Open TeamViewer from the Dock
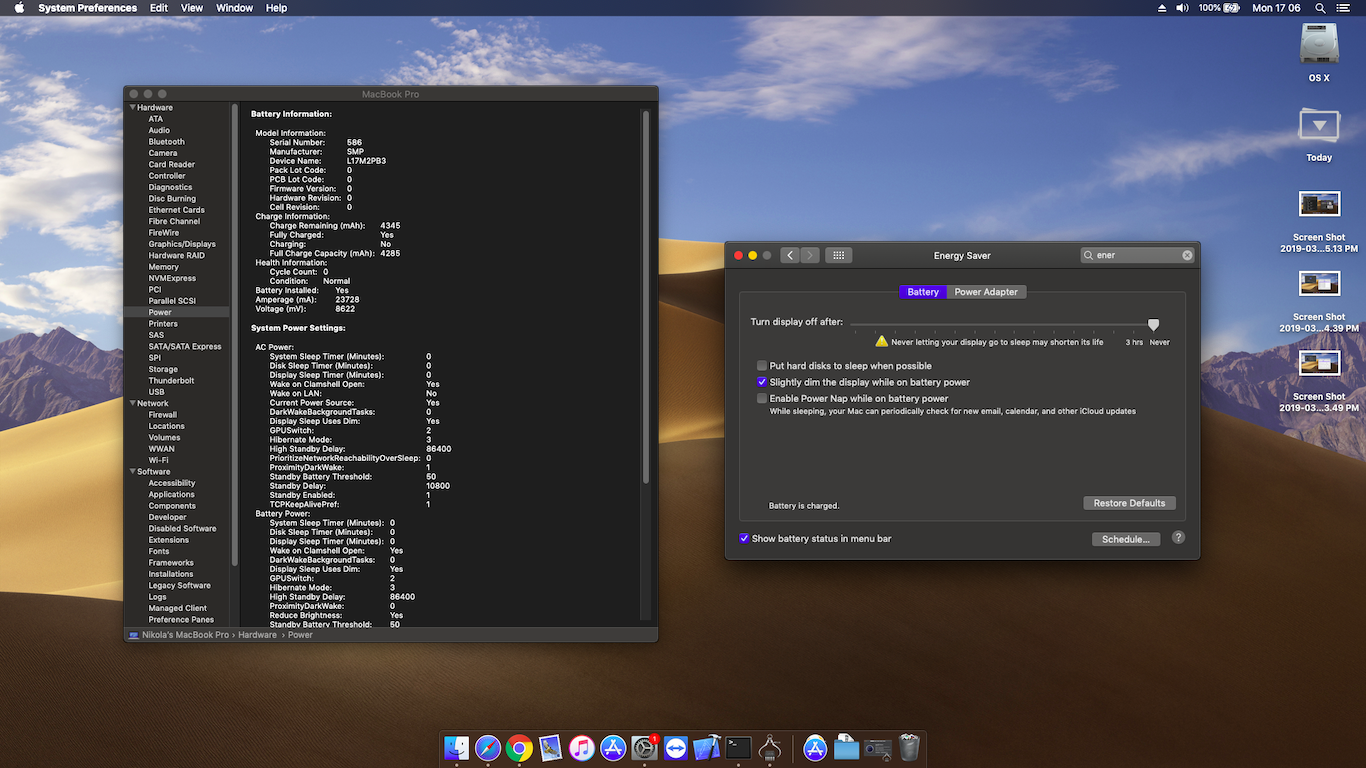 click(676, 748)
